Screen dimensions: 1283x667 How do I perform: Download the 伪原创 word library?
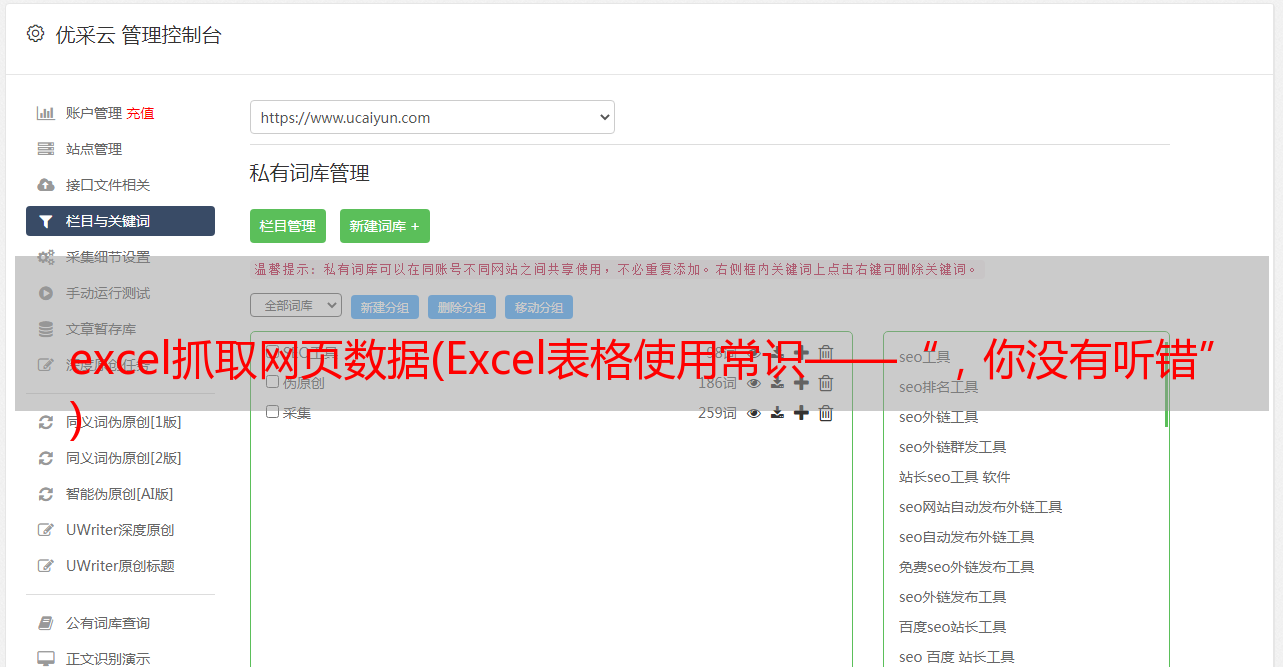[x=777, y=383]
